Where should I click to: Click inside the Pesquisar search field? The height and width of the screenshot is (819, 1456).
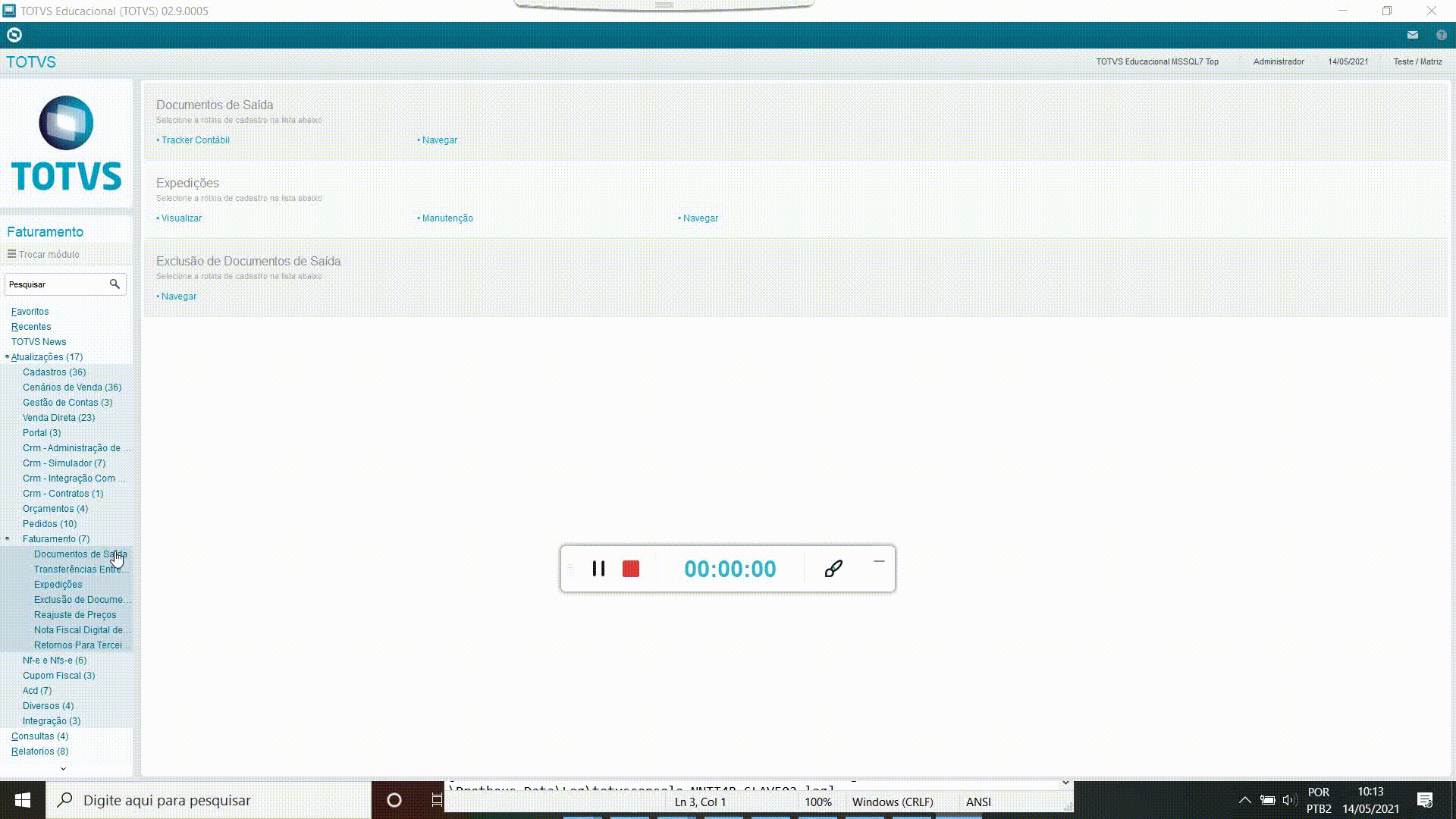point(57,284)
